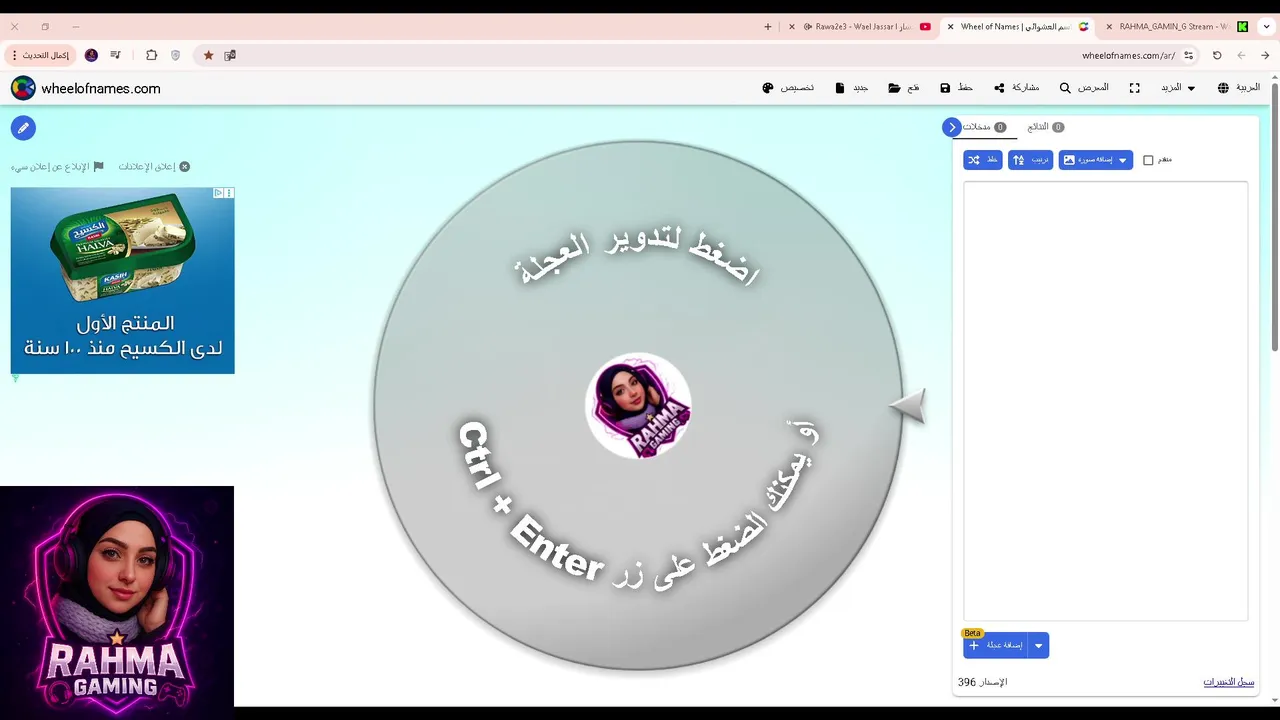Image resolution: width=1280 pixels, height=720 pixels.
Task: Click the blue pencil edit button
Action: 23,128
